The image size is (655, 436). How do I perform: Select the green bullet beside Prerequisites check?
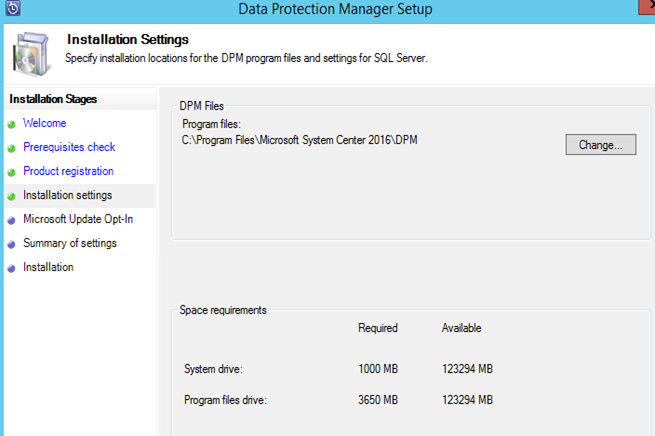[12, 148]
